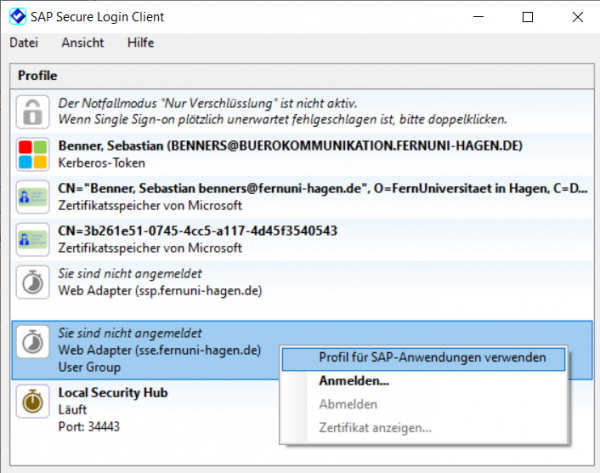Click the Profile column header

(x=302, y=76)
